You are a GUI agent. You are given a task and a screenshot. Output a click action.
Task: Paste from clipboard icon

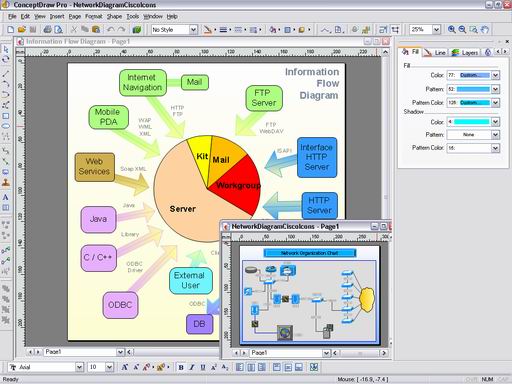click(x=96, y=30)
